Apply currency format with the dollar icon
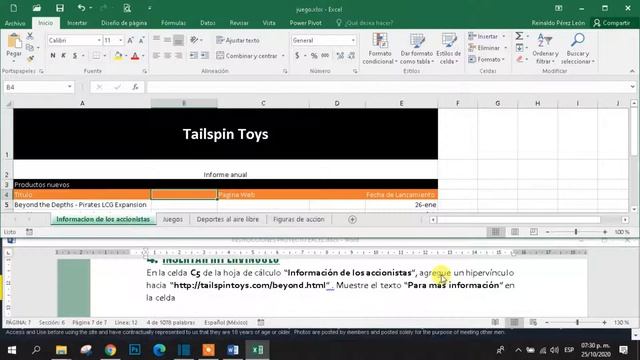This screenshot has width=640, height=360. coord(297,56)
